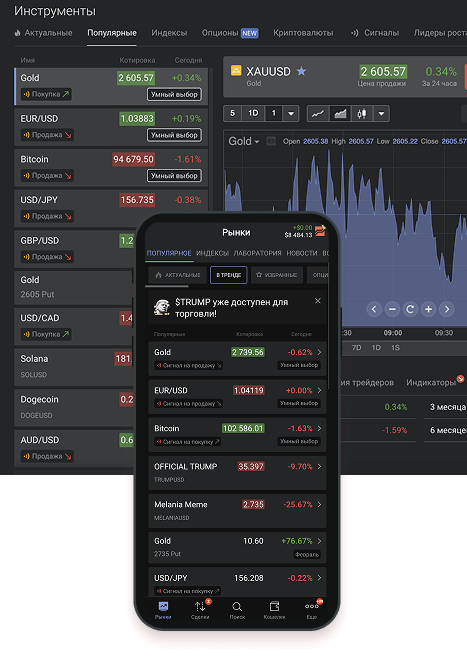The width and height of the screenshot is (467, 659).
Task: Tap the АКТУАЛЬНЫЕ filter chip on phone
Action: click(177, 275)
